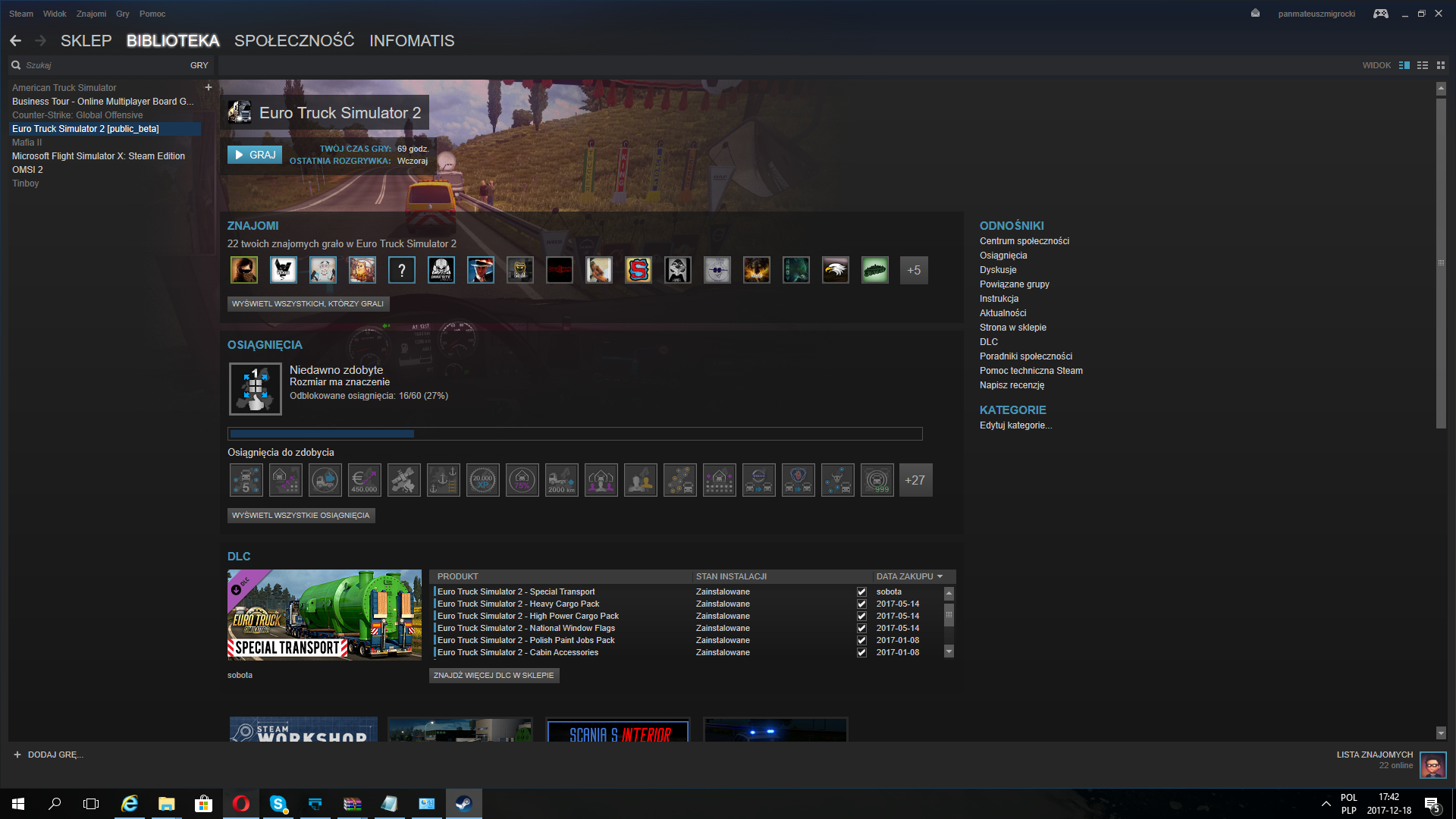Open the INFOMATIS profile tab
The image size is (1456, 819).
click(412, 41)
